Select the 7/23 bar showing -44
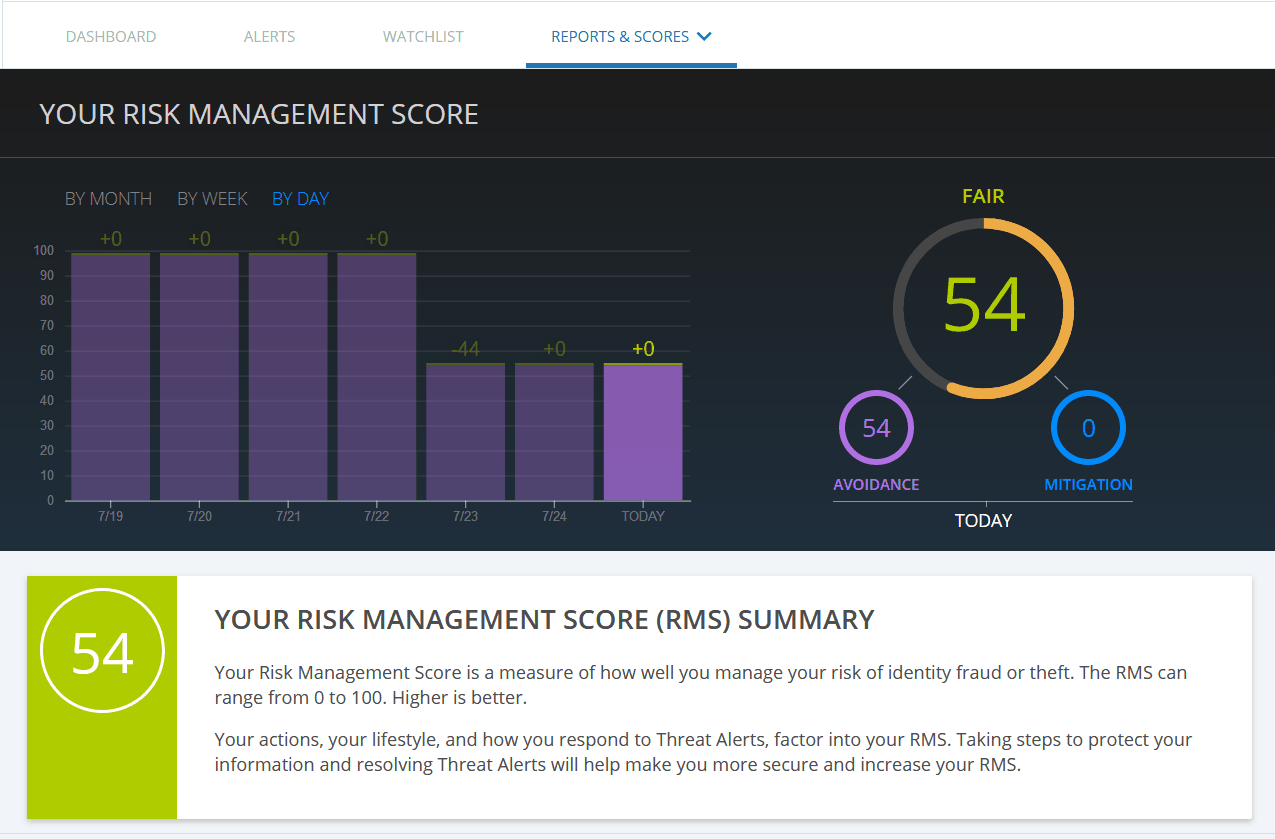 click(465, 431)
